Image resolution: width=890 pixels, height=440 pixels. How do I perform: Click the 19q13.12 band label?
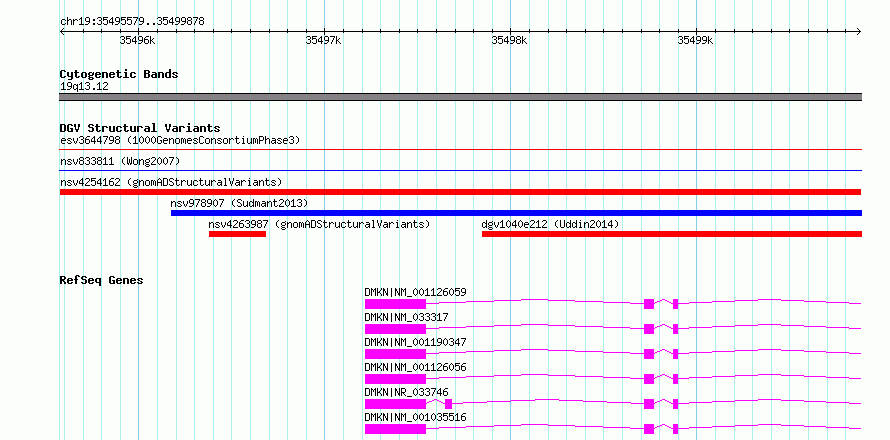pos(84,87)
